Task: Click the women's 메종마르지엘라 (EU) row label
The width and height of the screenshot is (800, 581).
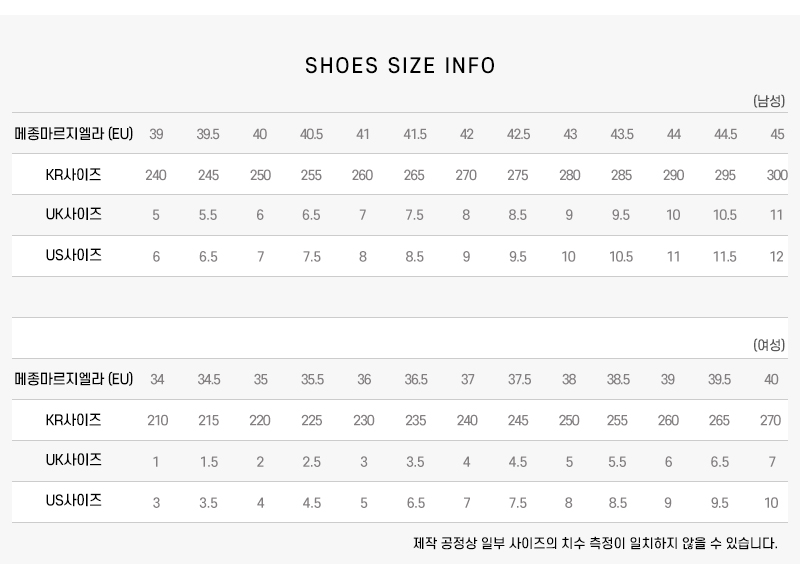Action: point(74,380)
